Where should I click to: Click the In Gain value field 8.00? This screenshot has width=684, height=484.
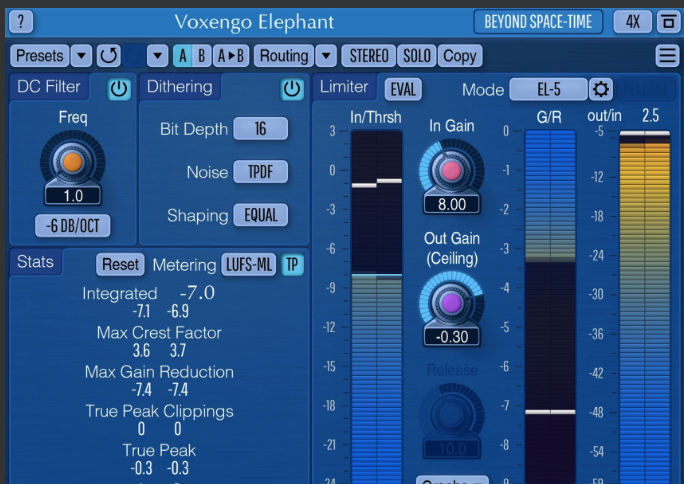(x=451, y=205)
